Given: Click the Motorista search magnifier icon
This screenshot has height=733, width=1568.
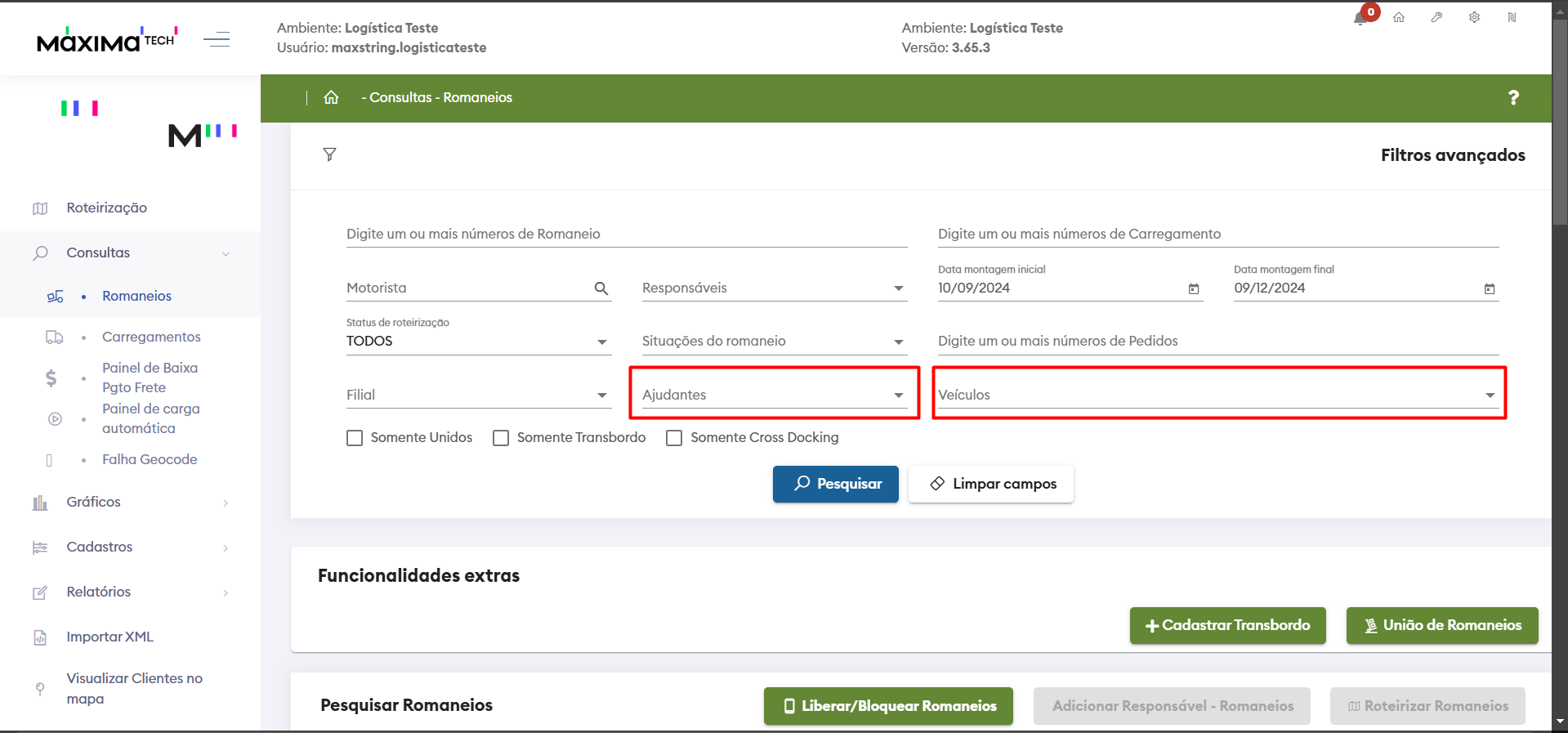Looking at the screenshot, I should (601, 288).
